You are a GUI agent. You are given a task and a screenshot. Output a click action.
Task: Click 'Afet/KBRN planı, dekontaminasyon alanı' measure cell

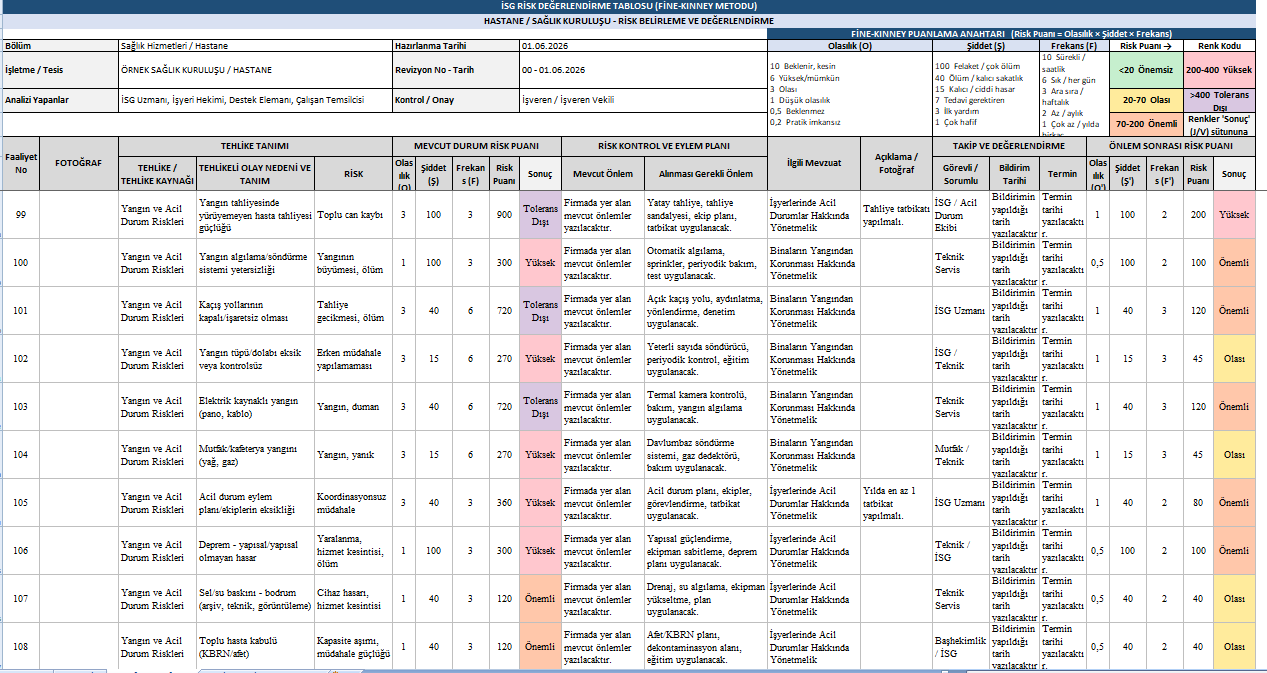[x=705, y=646]
